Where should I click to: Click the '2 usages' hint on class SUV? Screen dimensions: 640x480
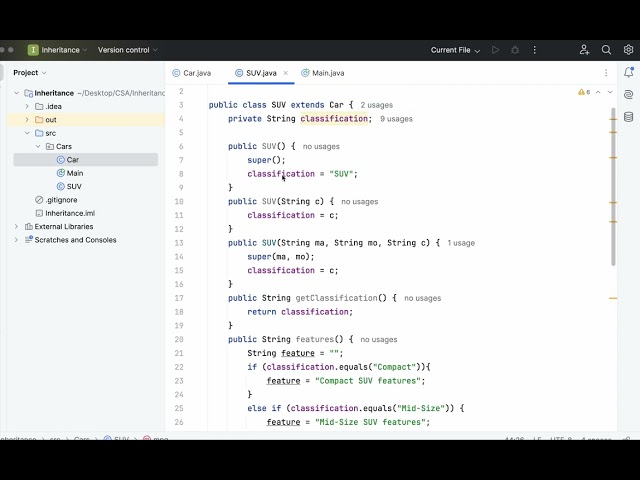(x=376, y=105)
